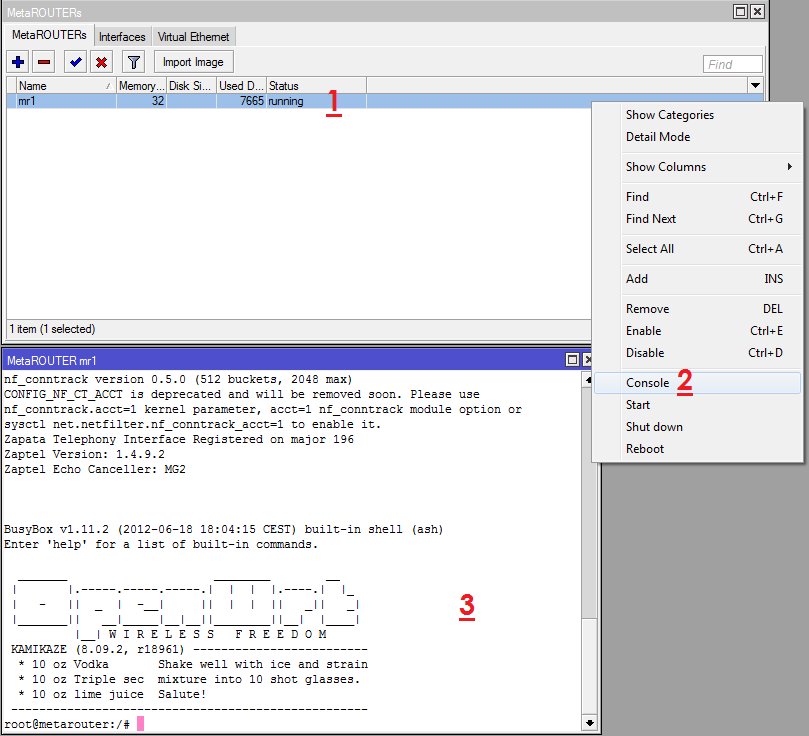
Task: Click the red cross Disable button
Action: [x=101, y=62]
